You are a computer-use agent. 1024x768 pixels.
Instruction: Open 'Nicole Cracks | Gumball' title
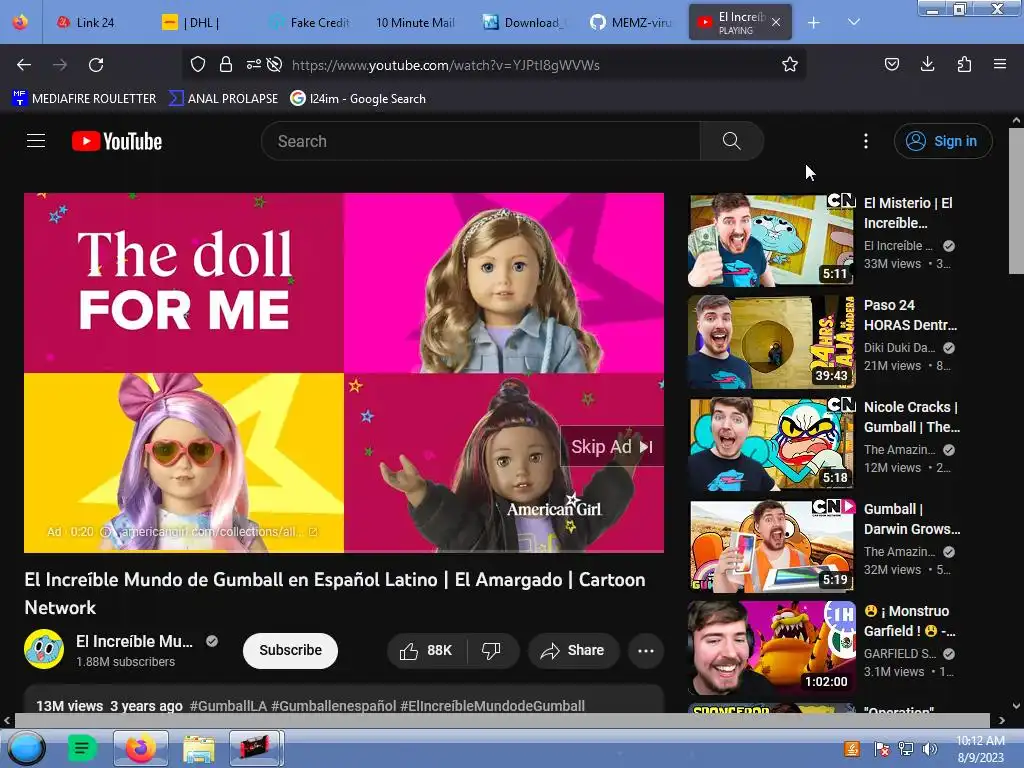911,417
